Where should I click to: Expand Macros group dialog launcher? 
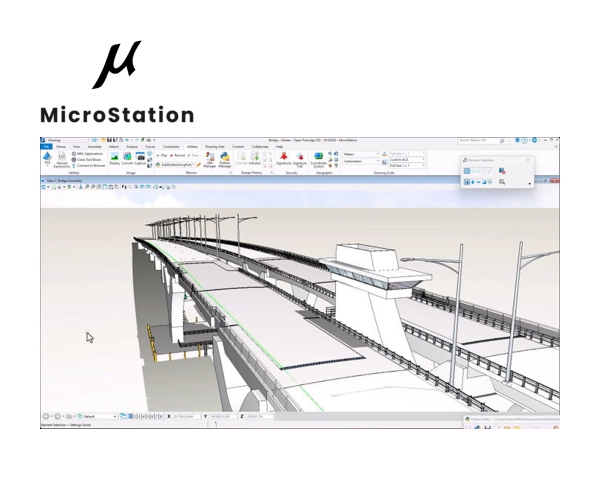click(x=230, y=173)
